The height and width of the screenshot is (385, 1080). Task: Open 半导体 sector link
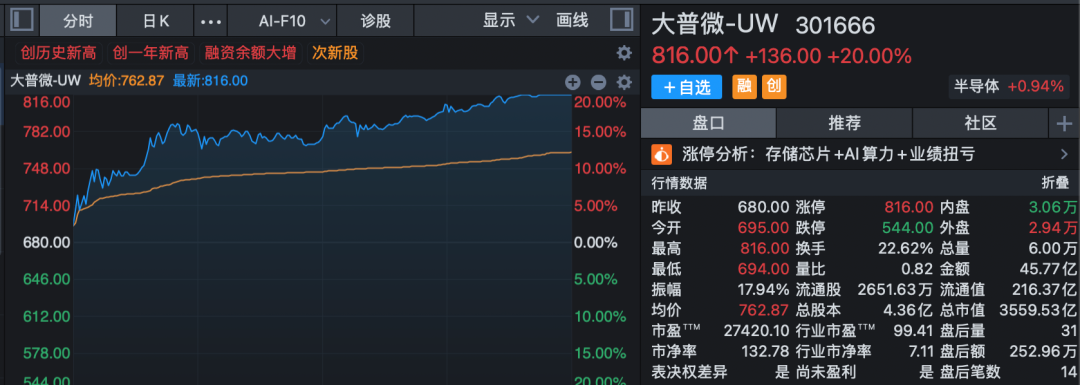coord(975,87)
